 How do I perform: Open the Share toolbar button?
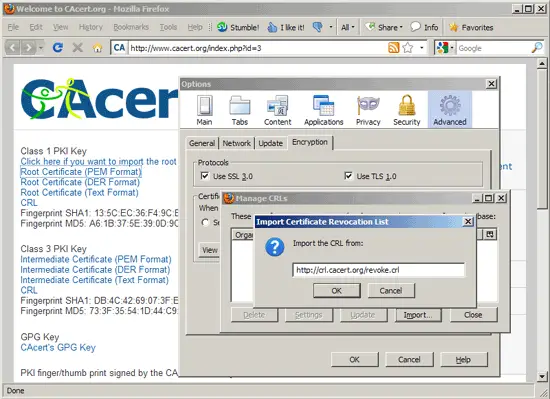tap(384, 27)
